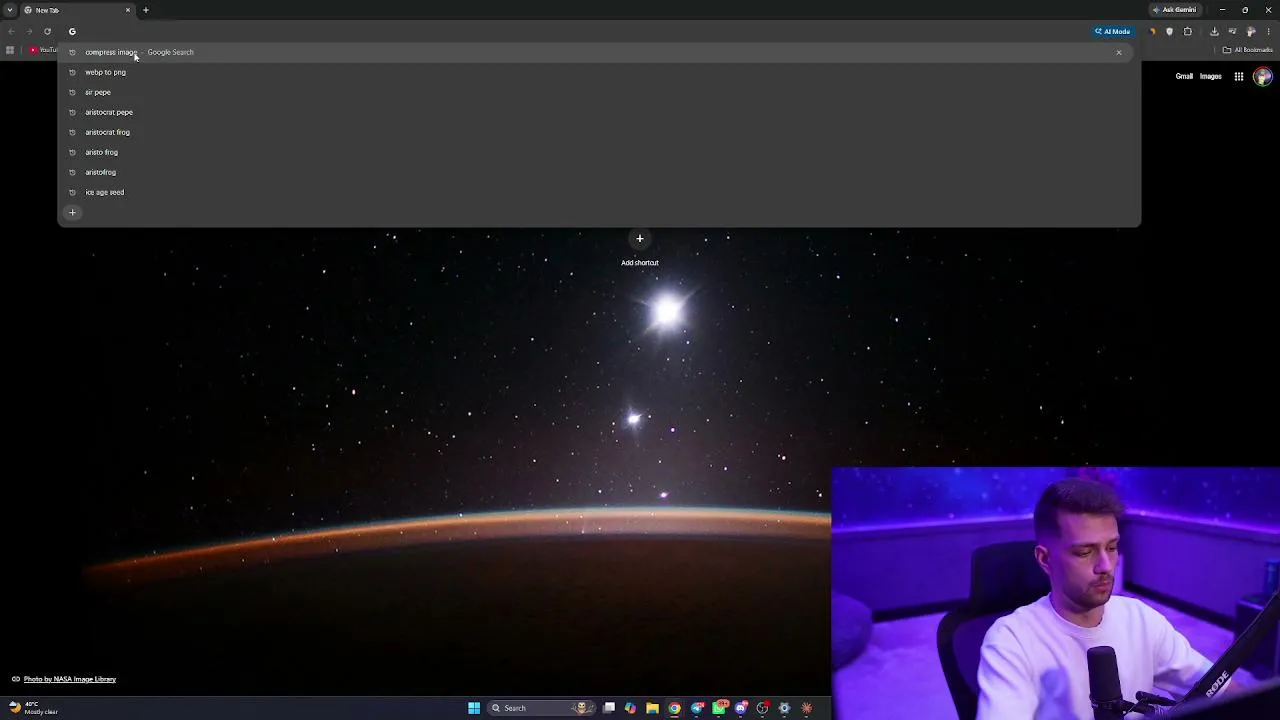Click the Add shortcut plus button
This screenshot has height=720, width=1280.
pos(640,238)
